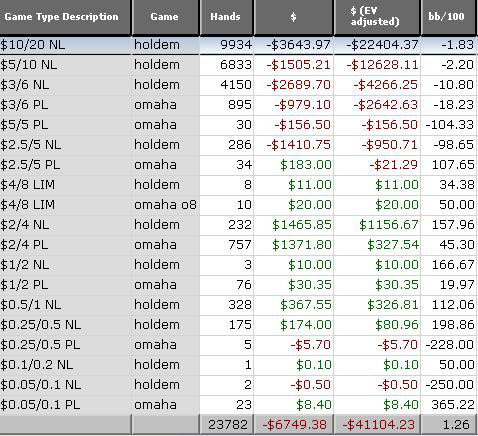Click the -$21.29 EV adjusted cell
The height and width of the screenshot is (436, 478).
click(377, 165)
